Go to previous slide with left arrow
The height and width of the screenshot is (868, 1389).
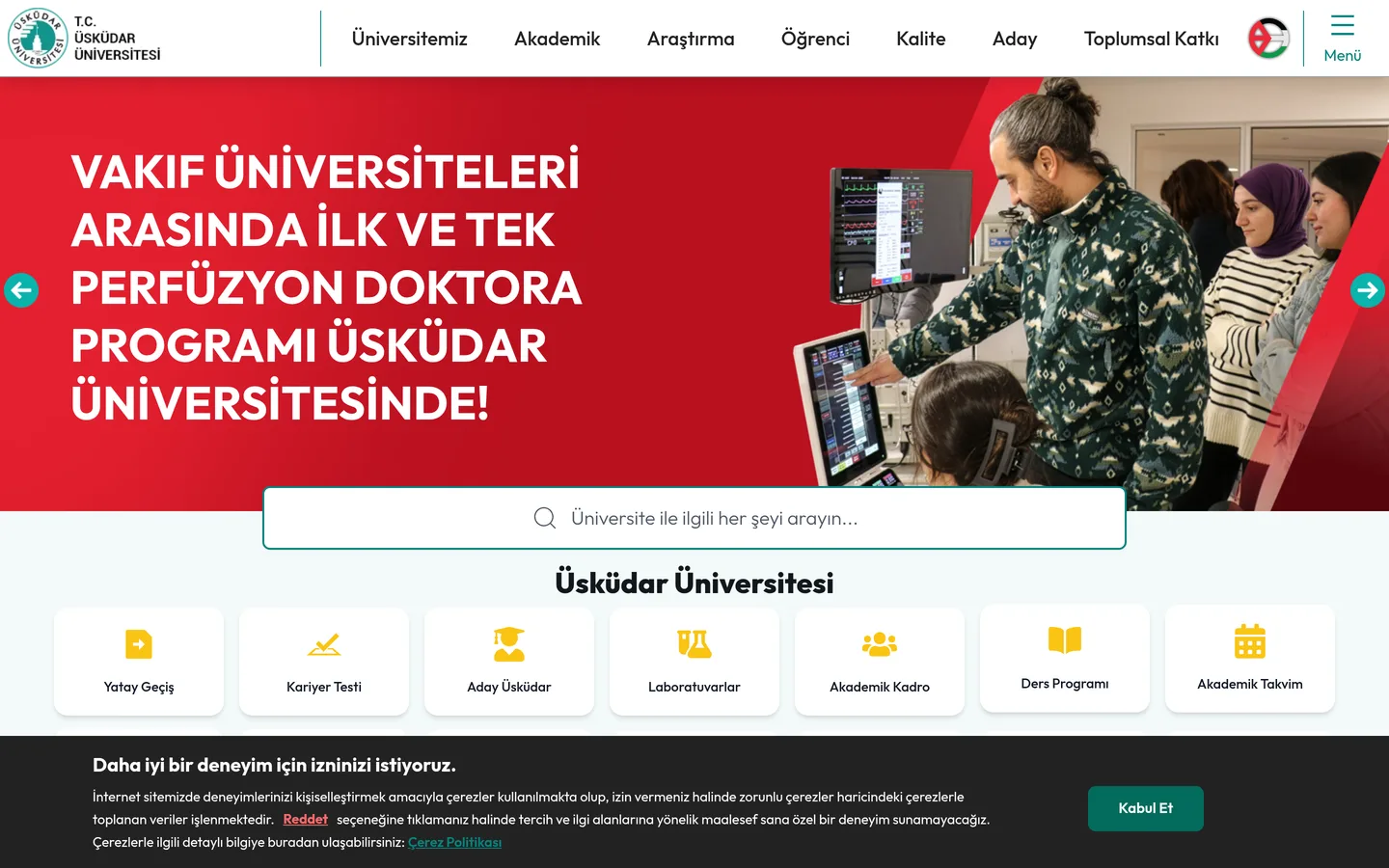tap(21, 290)
